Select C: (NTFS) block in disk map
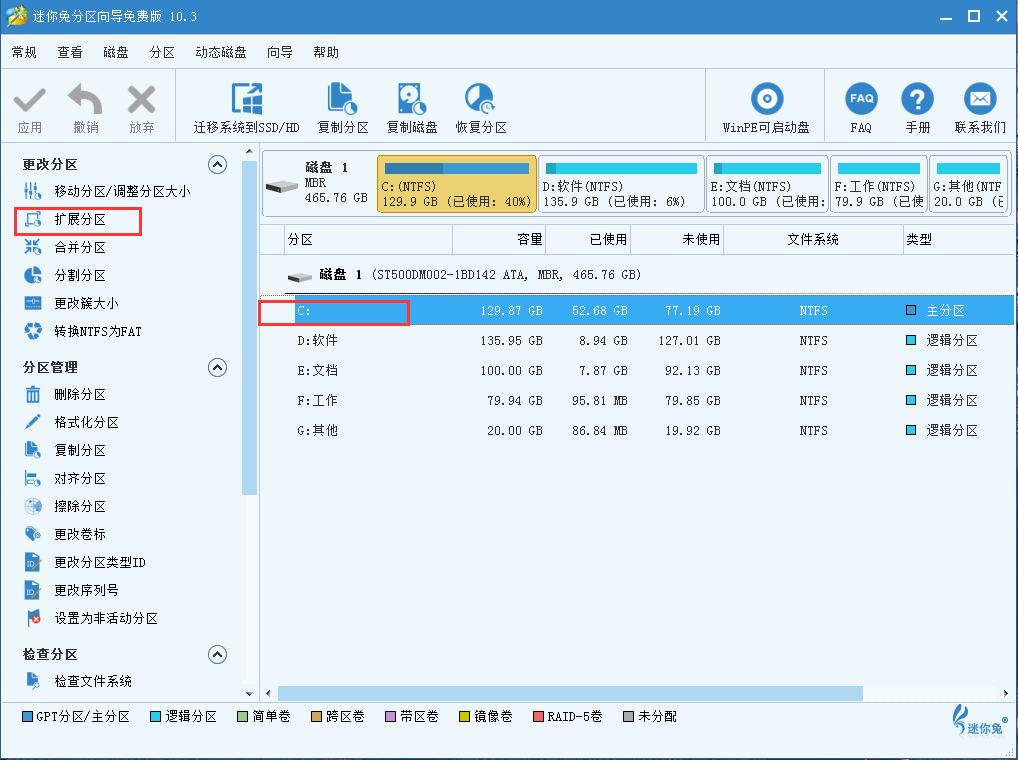 [456, 184]
